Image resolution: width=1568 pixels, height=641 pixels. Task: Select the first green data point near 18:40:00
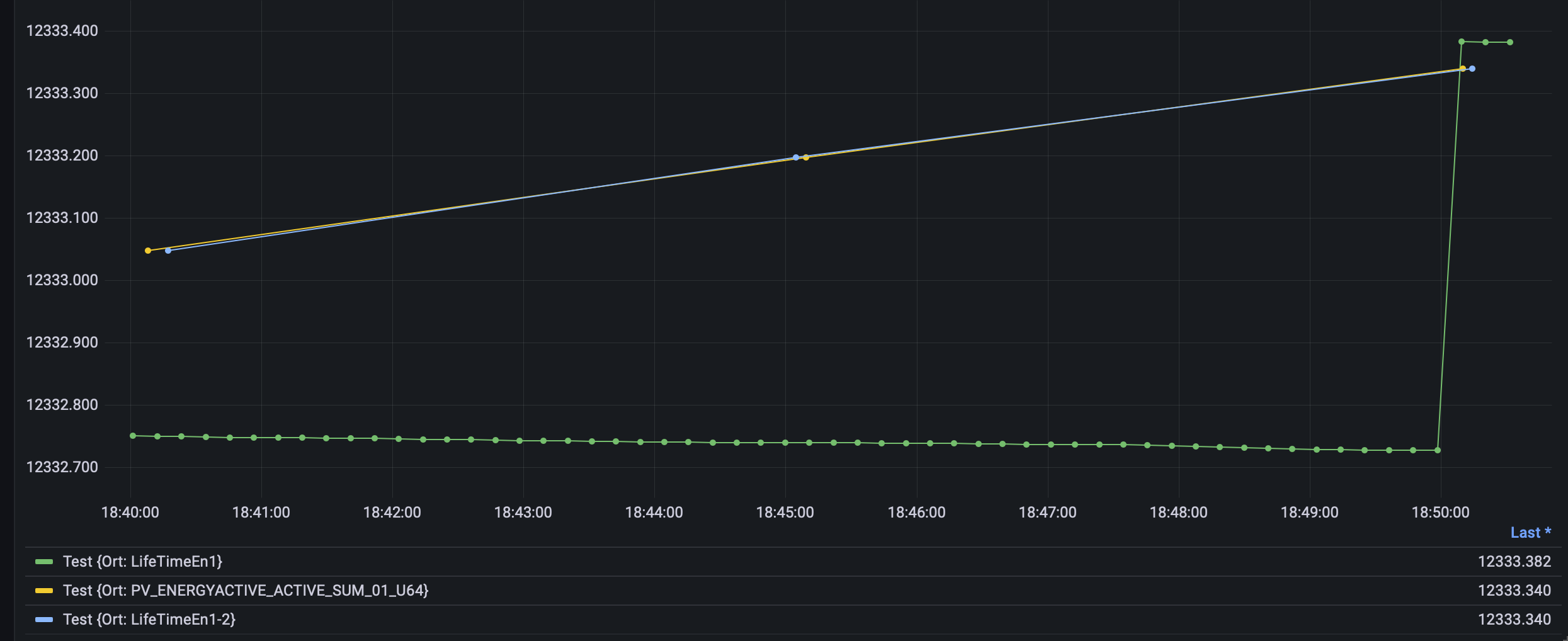[133, 436]
